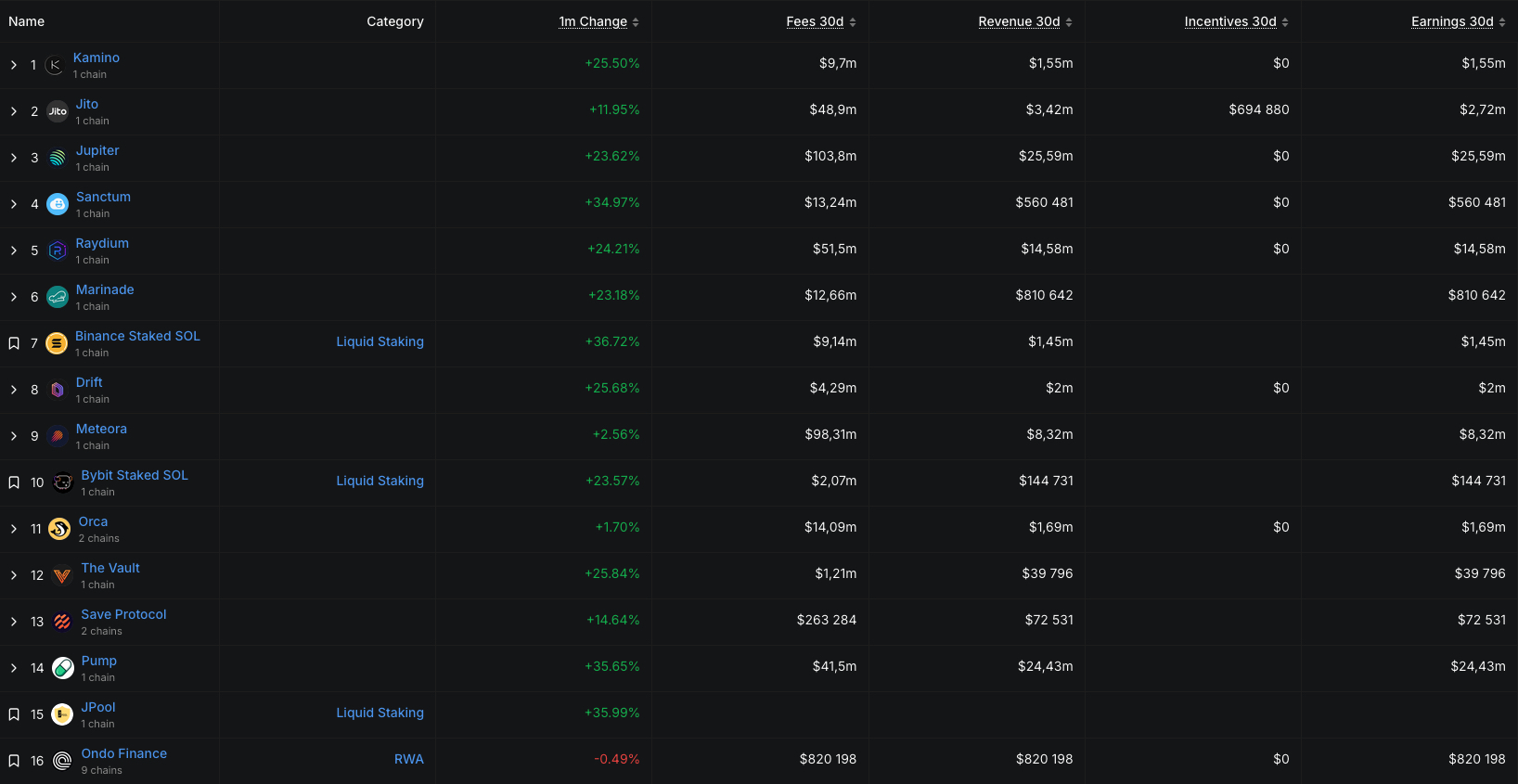
Task: Sort by 1m Change column
Action: 598,21
